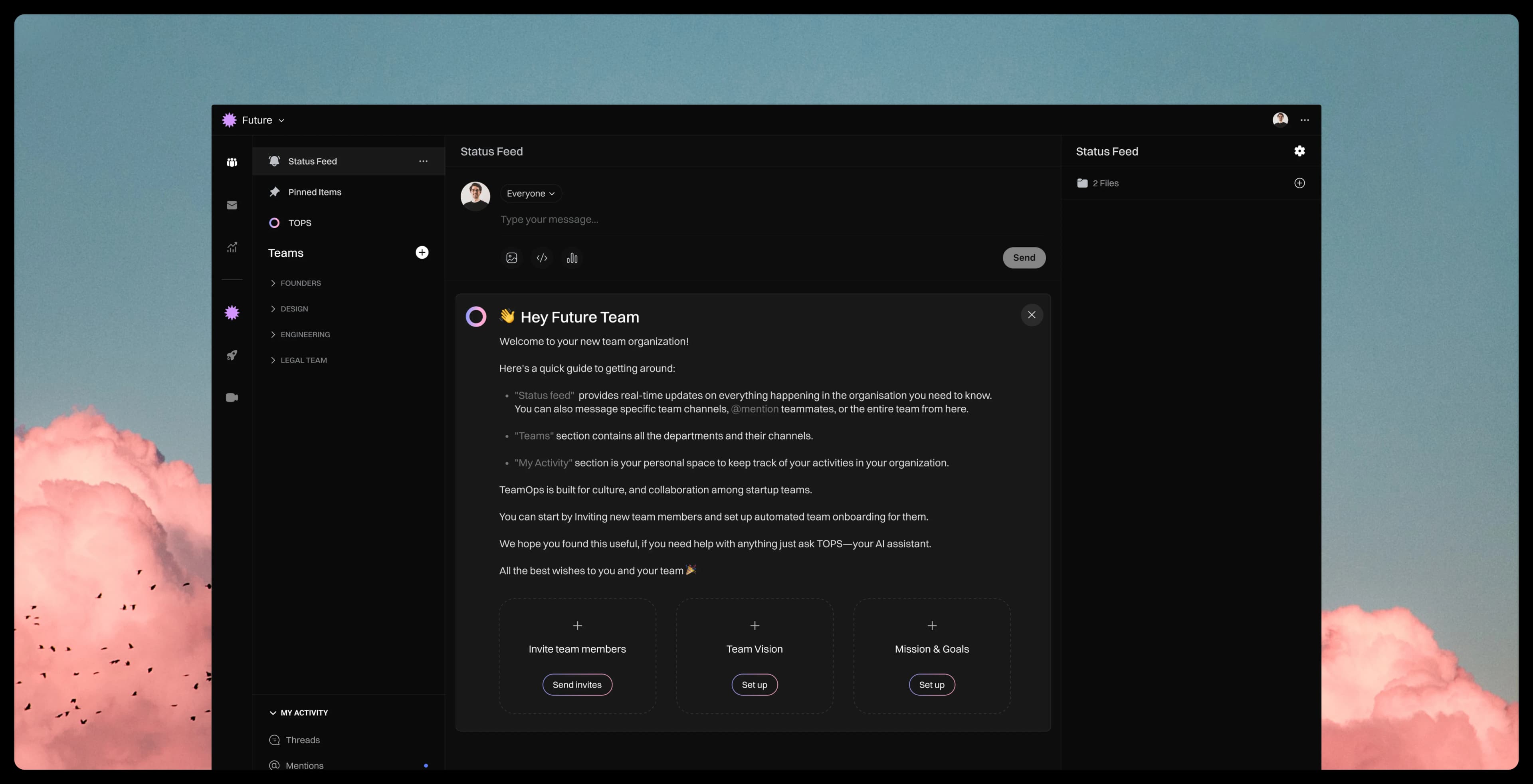This screenshot has height=784, width=1533.
Task: Open Mentions under My Activity
Action: pos(303,766)
